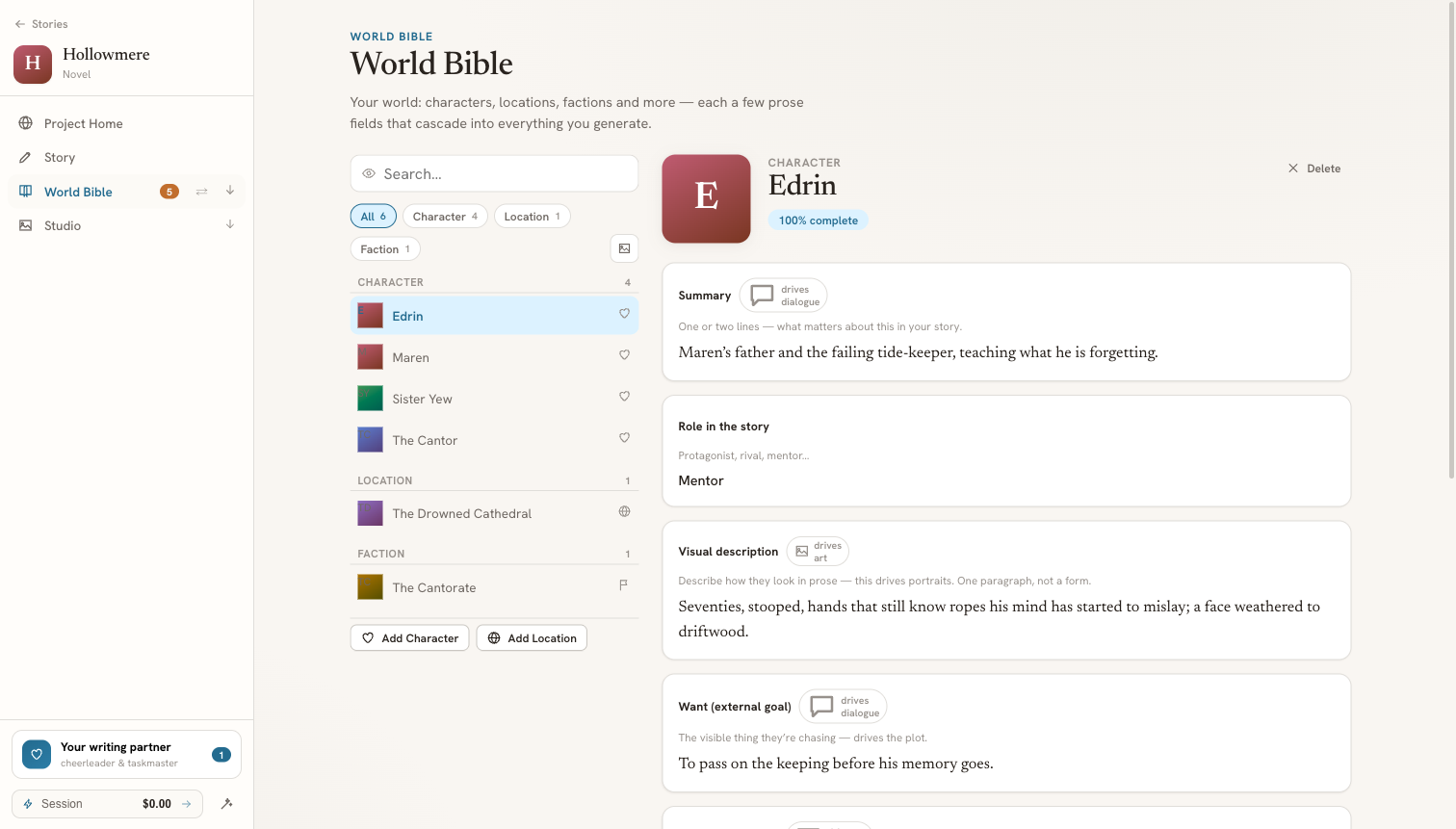
Task: Filter by Character chip
Action: pyautogui.click(x=446, y=217)
